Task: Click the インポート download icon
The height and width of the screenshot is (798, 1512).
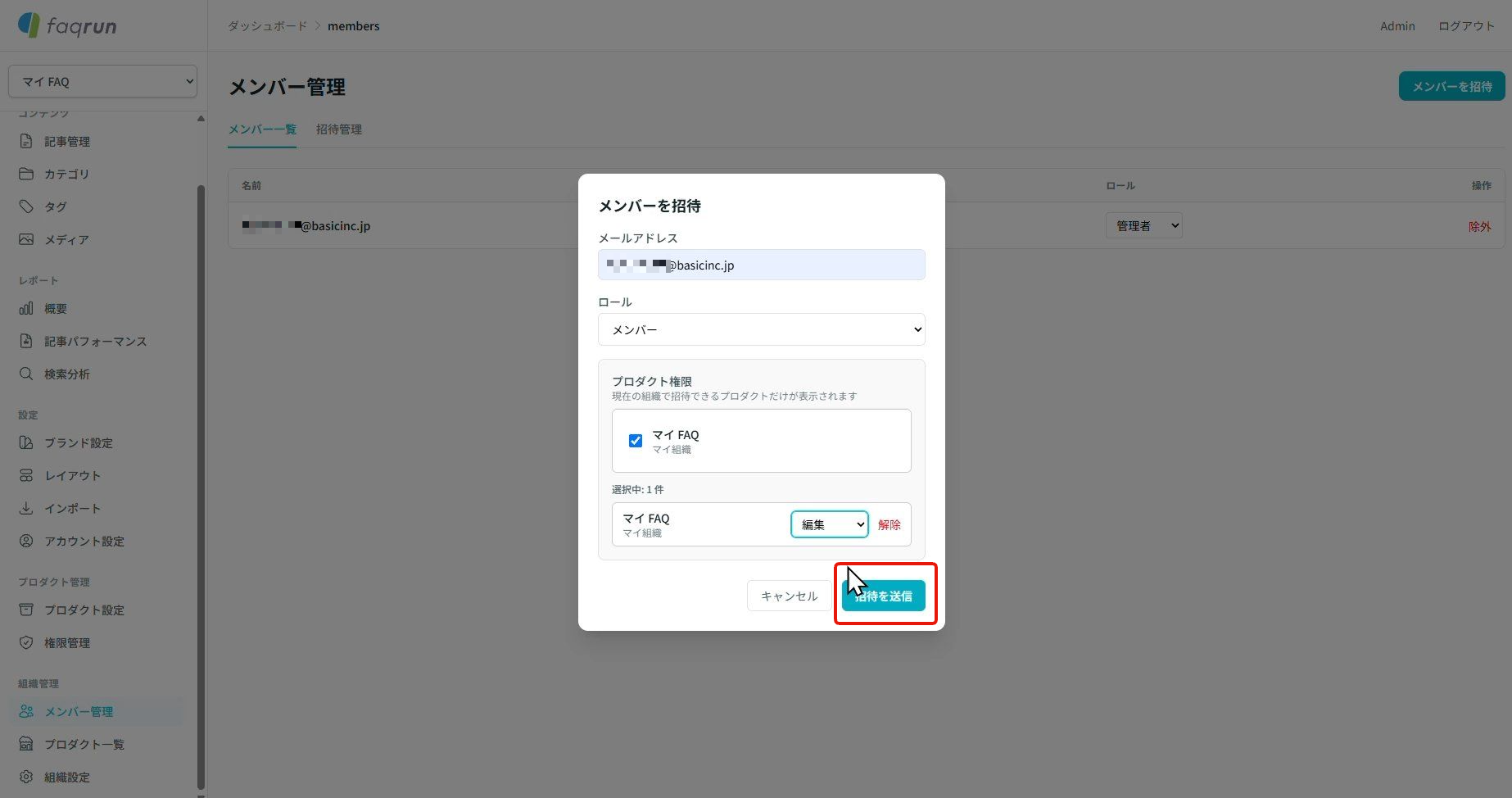Action: 26,508
